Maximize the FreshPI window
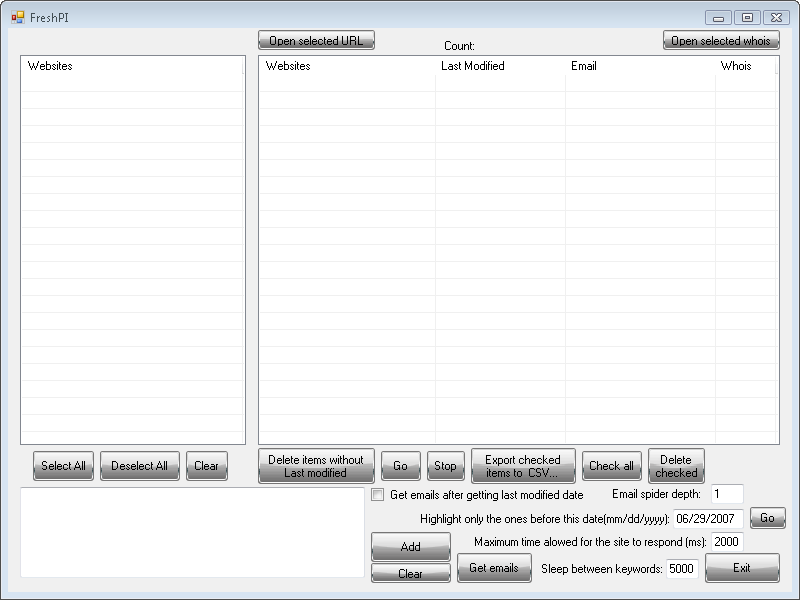This screenshot has width=800, height=600. tap(747, 18)
